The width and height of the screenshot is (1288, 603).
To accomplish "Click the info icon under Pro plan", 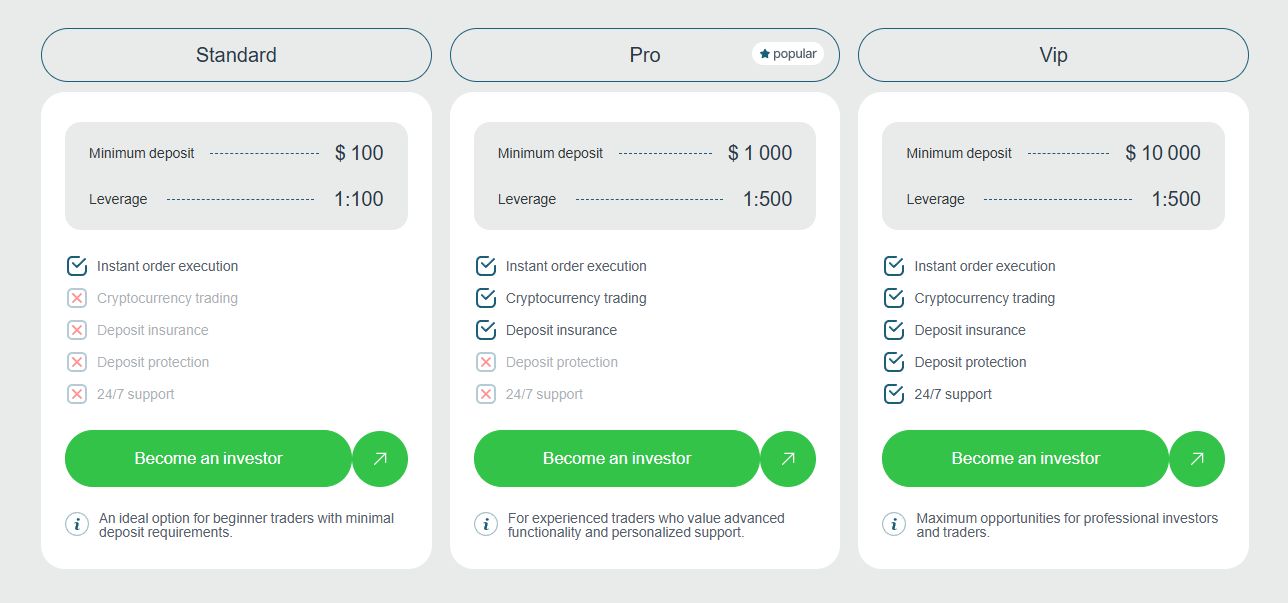I will pyautogui.click(x=486, y=524).
